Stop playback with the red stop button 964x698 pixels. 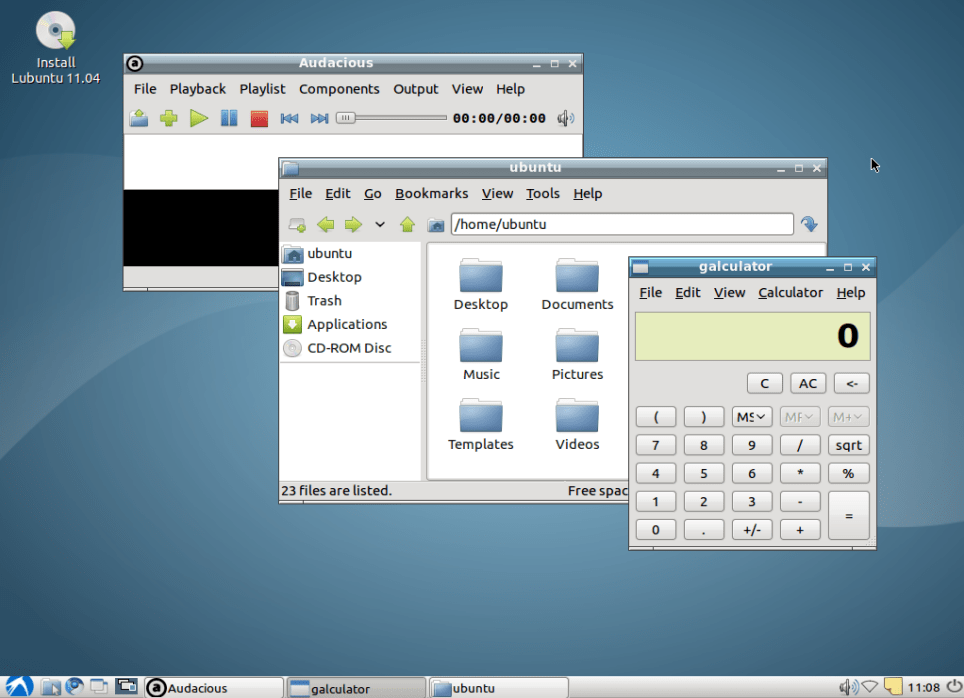pos(259,118)
